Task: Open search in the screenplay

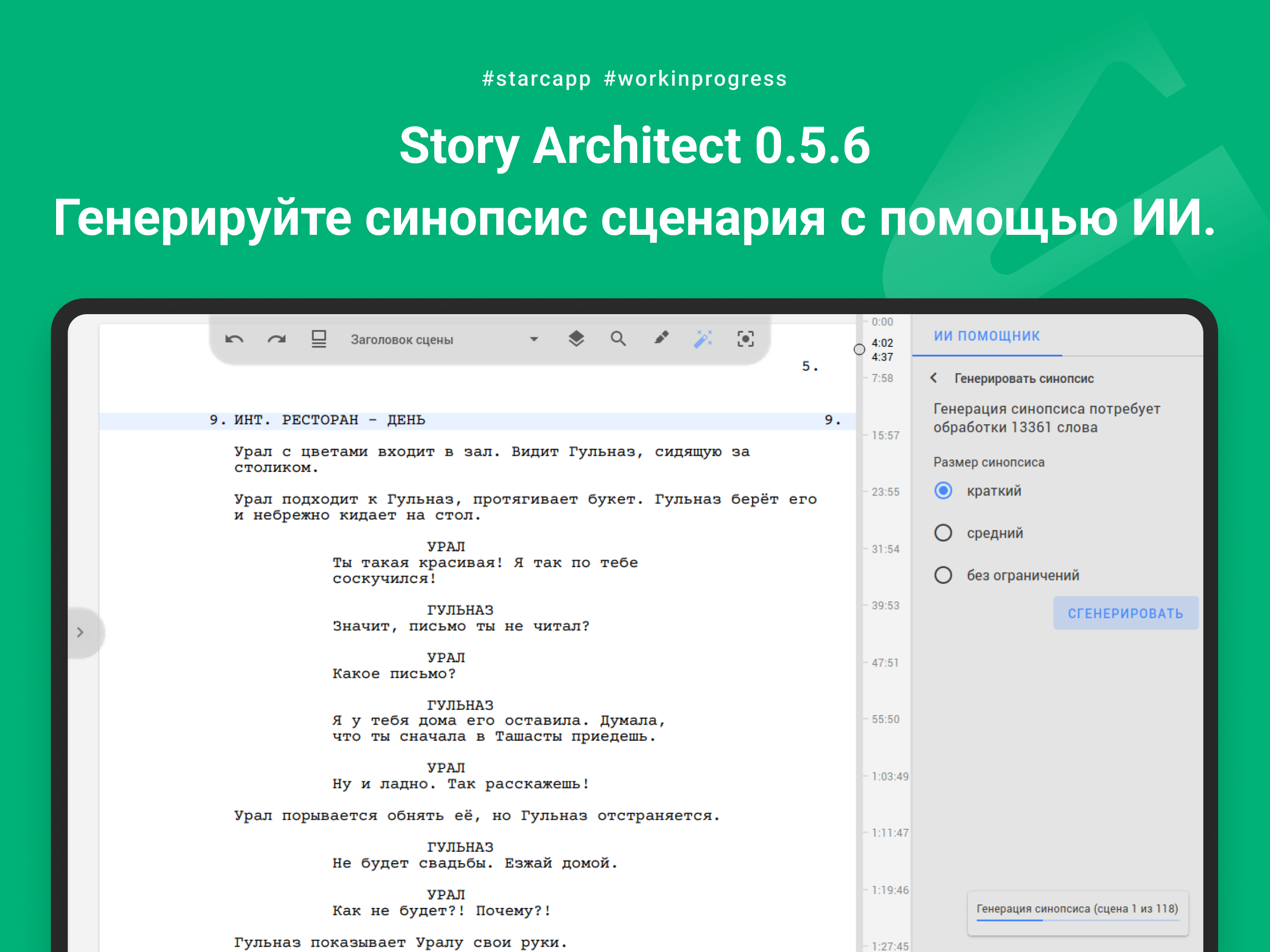Action: pyautogui.click(x=619, y=339)
